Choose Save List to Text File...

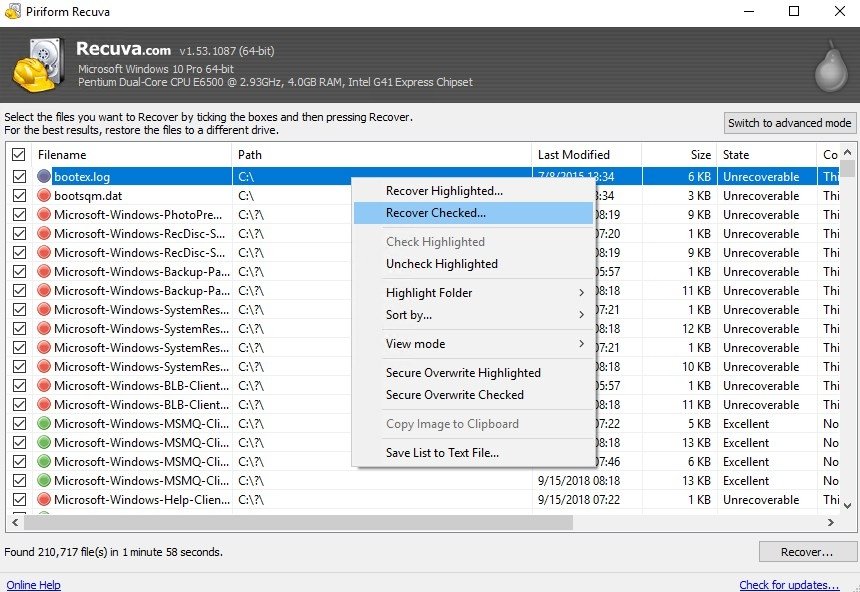[473, 453]
